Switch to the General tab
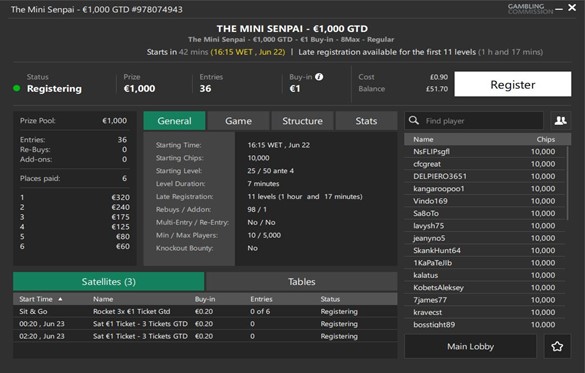Viewport: 585px width, 373px height. pyautogui.click(x=174, y=121)
